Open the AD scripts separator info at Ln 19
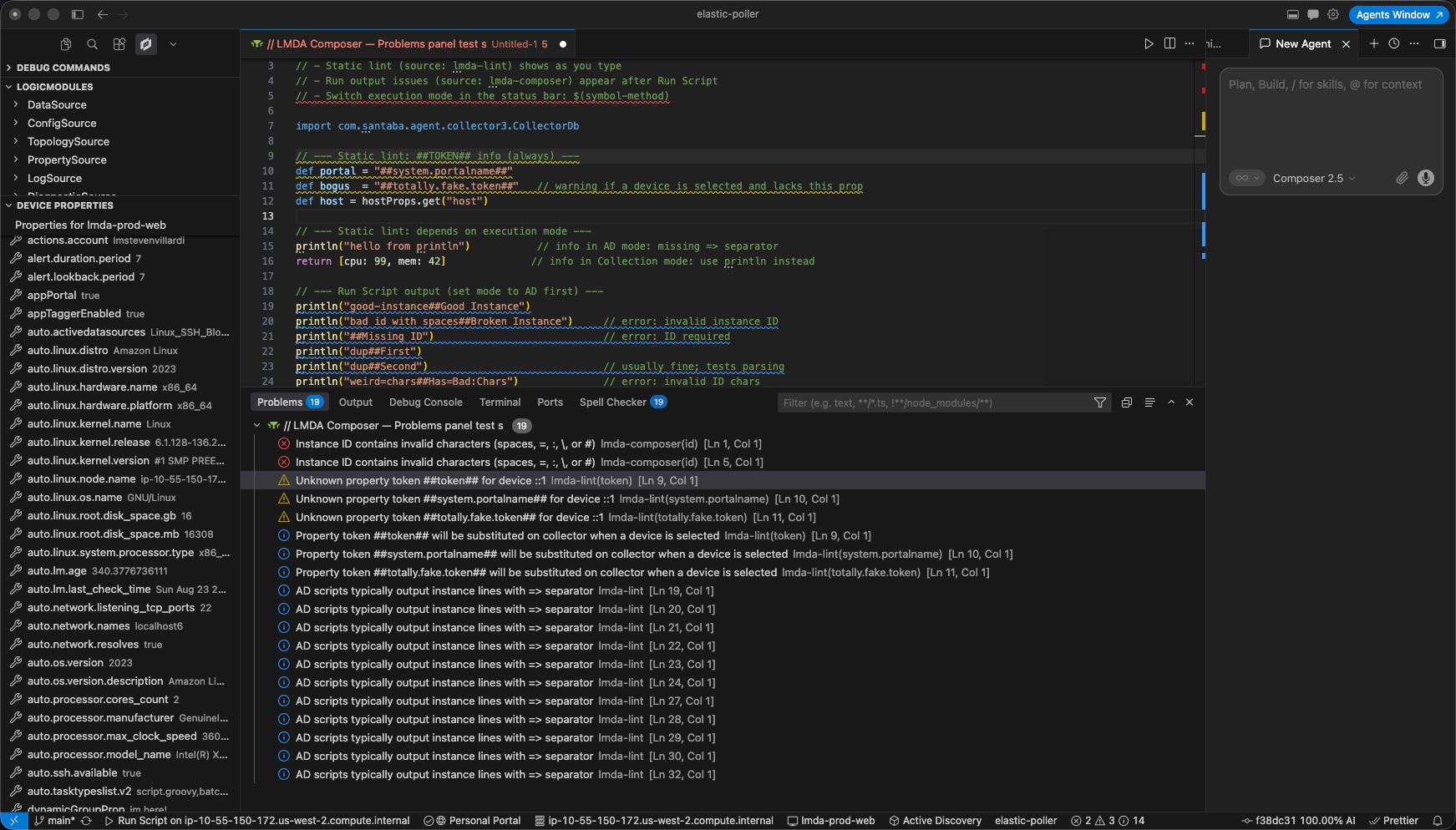The width and height of the screenshot is (1456, 830). [x=723, y=591]
